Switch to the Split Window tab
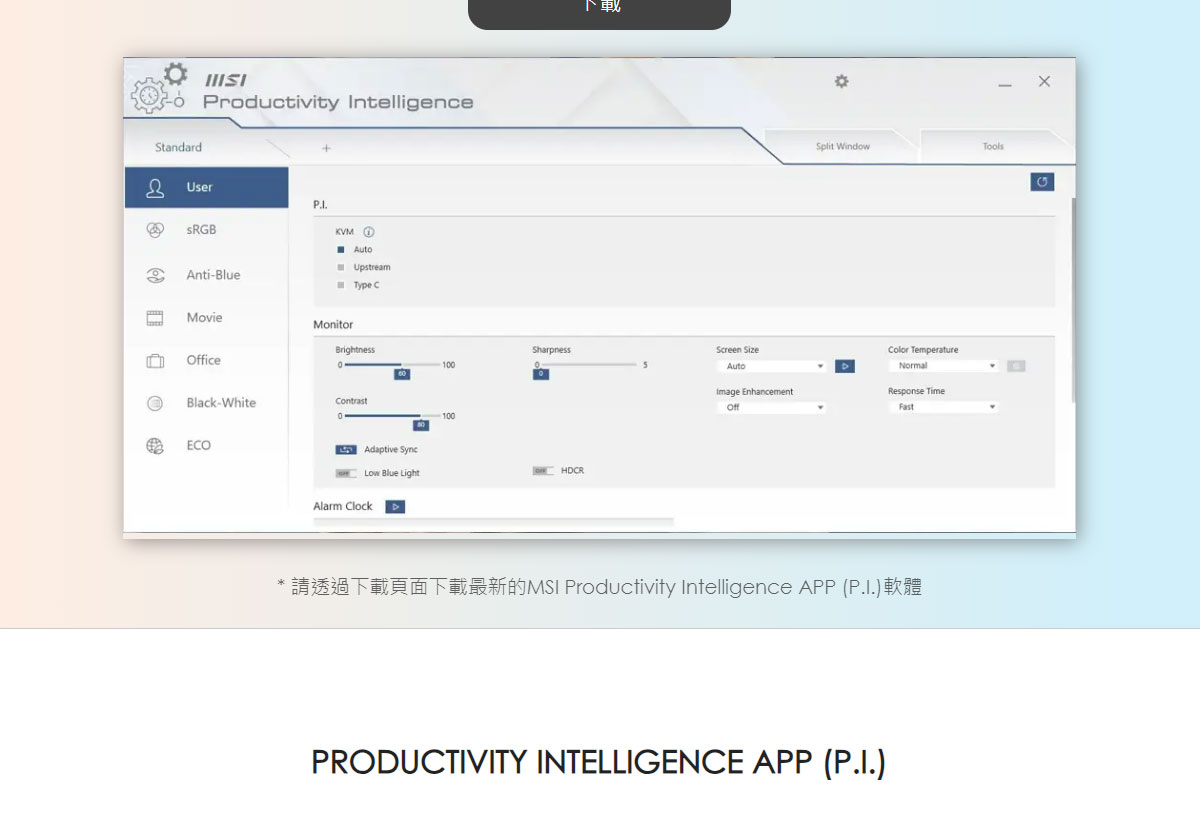Image resolution: width=1200 pixels, height=822 pixels. 843,146
